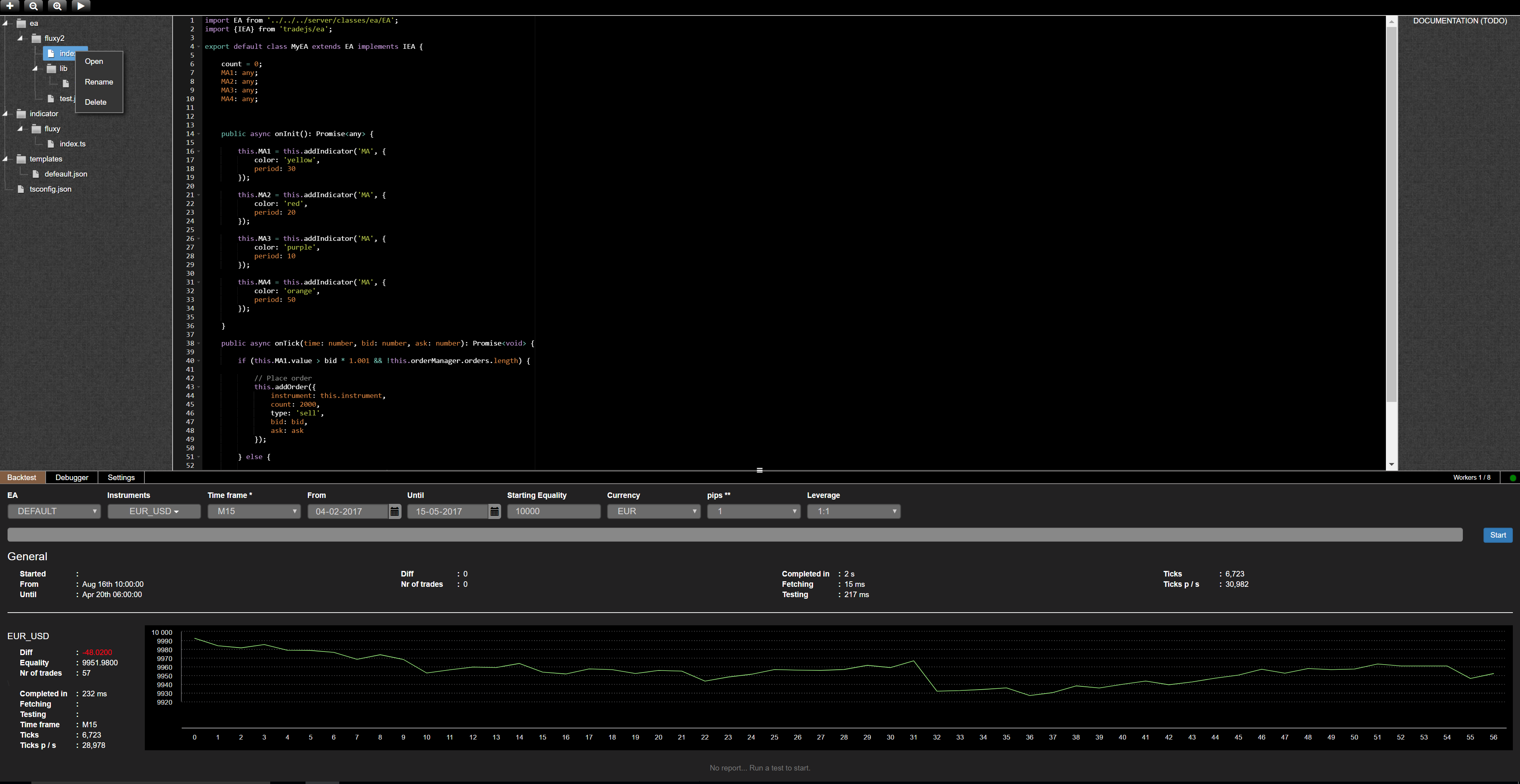Click the plus add-file toolbar button
Screen dimensions: 1520x784
click(x=10, y=6)
